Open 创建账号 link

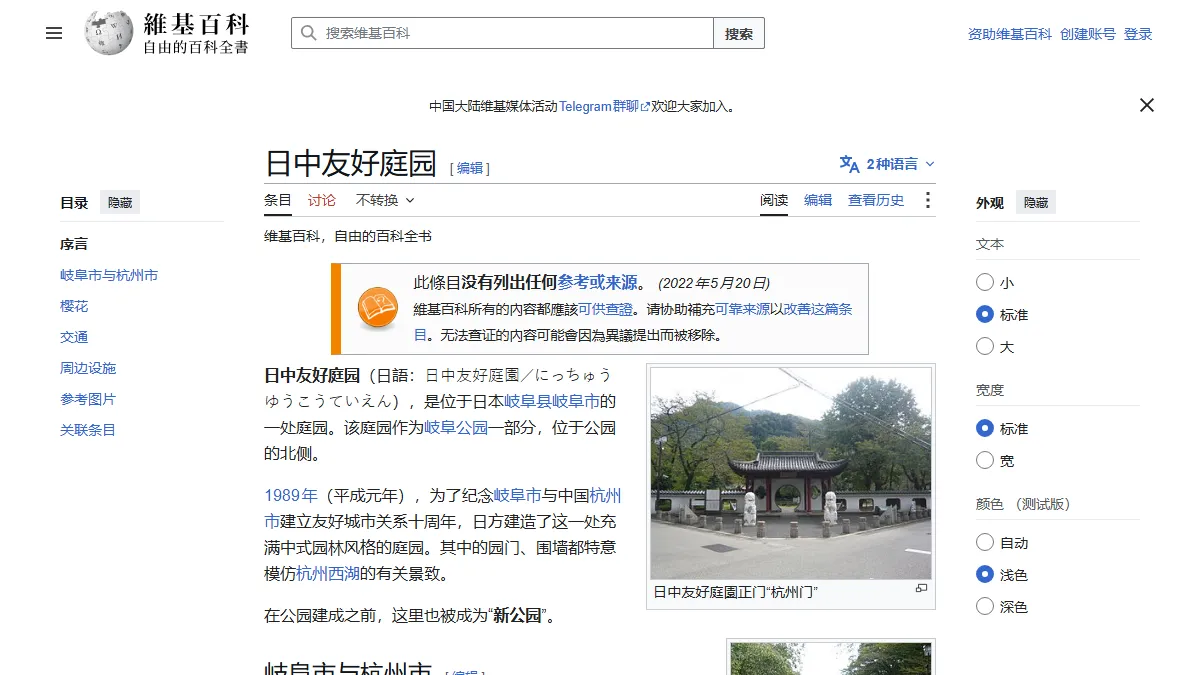1088,33
